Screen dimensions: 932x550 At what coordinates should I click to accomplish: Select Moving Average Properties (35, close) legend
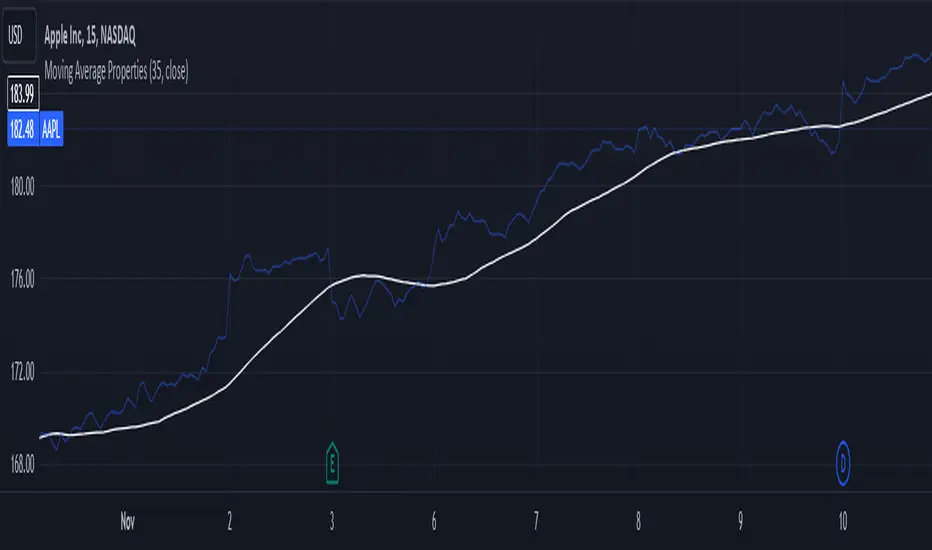[116, 71]
